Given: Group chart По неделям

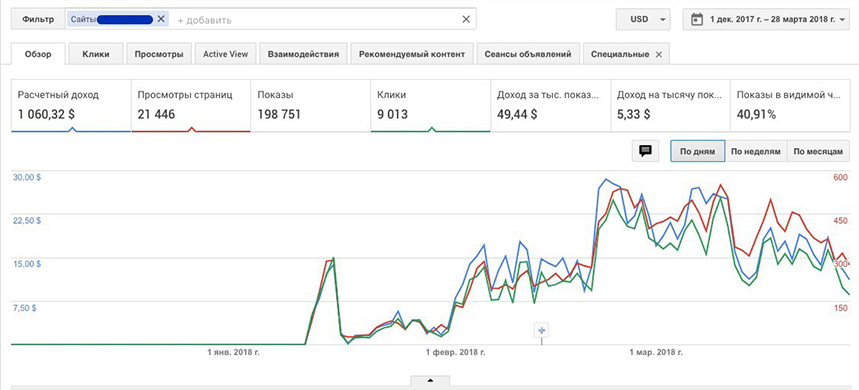Looking at the screenshot, I should (x=755, y=151).
